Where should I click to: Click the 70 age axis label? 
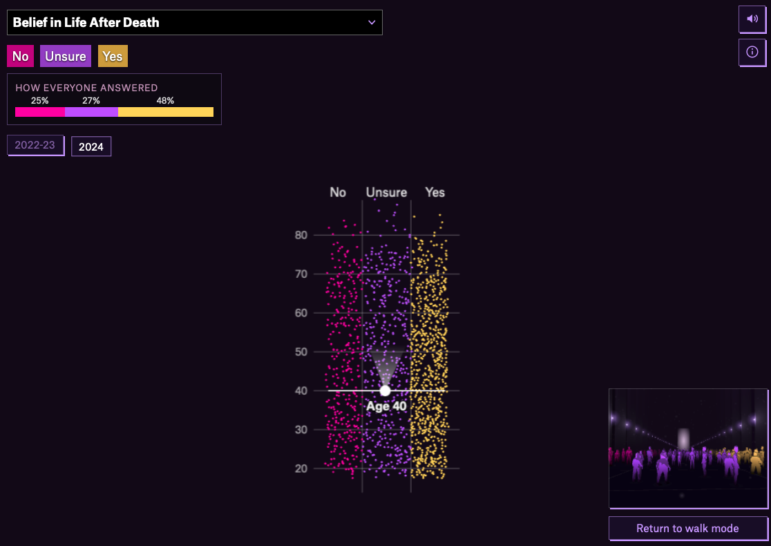(301, 274)
